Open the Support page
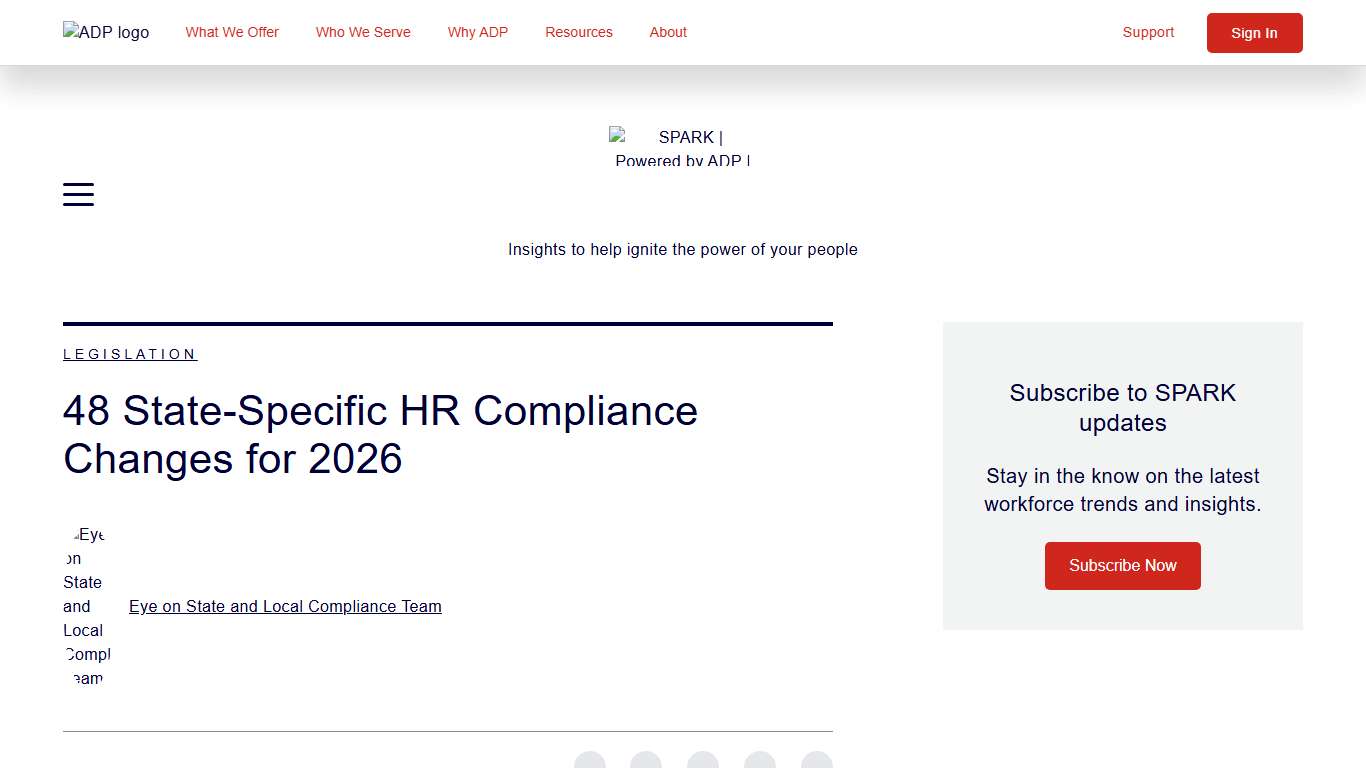 [1147, 32]
